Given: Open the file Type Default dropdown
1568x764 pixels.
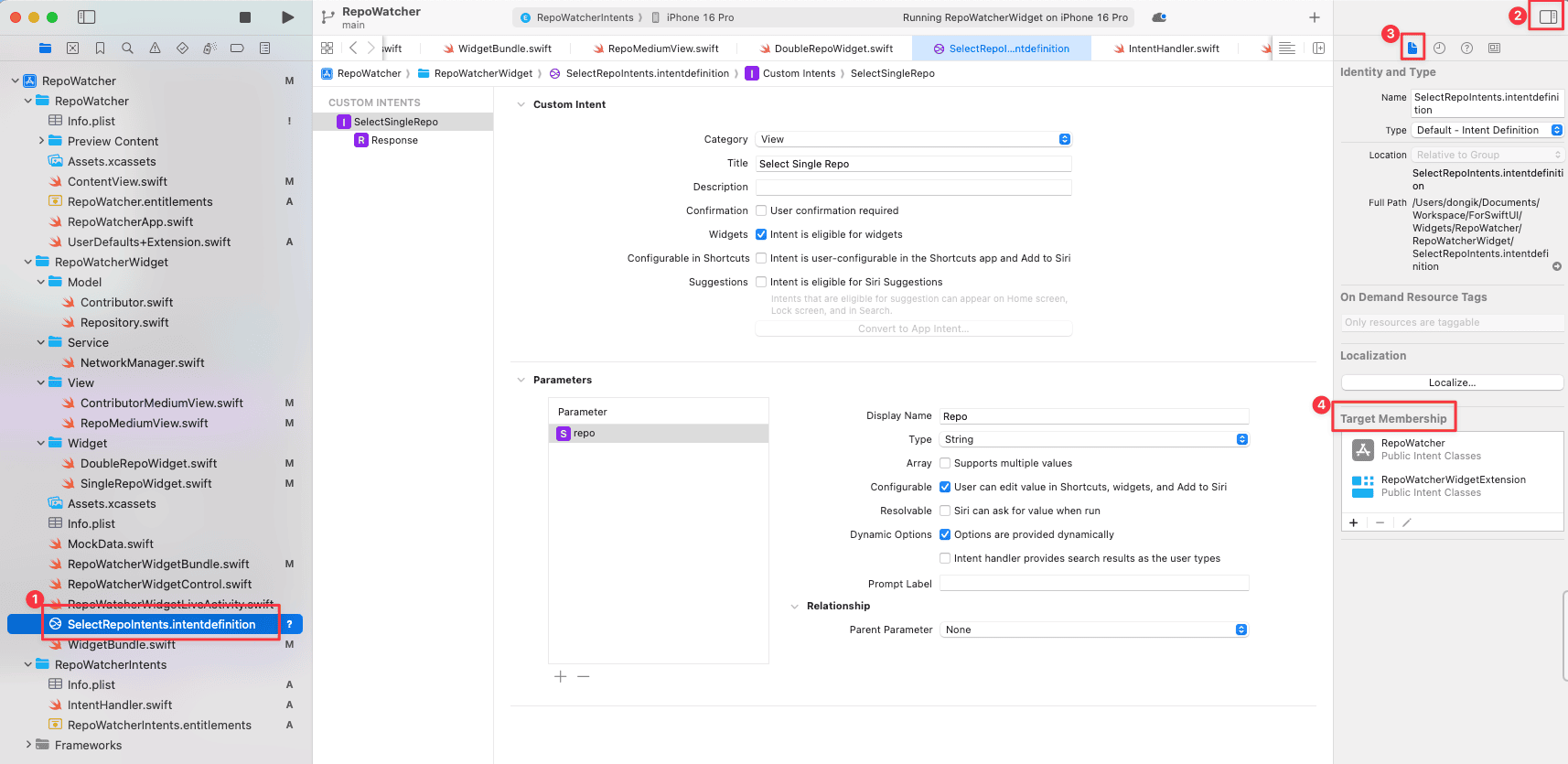Looking at the screenshot, I should (x=1487, y=130).
